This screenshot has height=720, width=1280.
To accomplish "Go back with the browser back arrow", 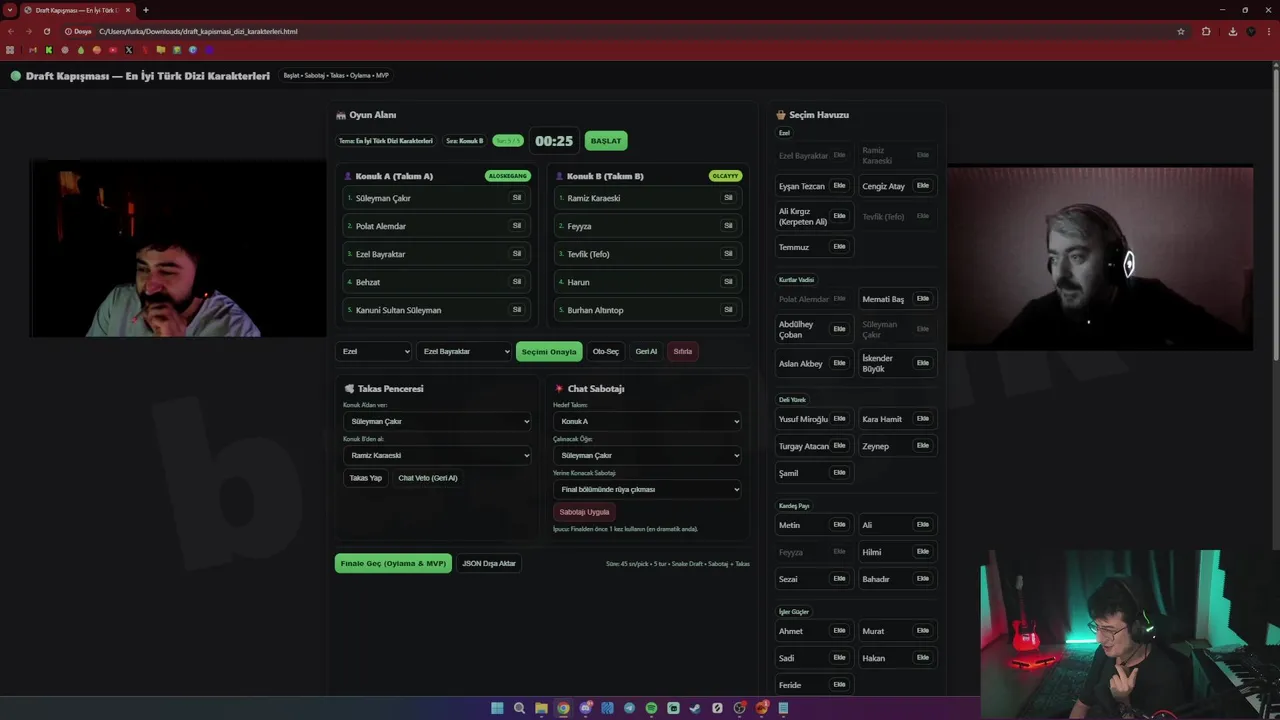I will click(11, 31).
